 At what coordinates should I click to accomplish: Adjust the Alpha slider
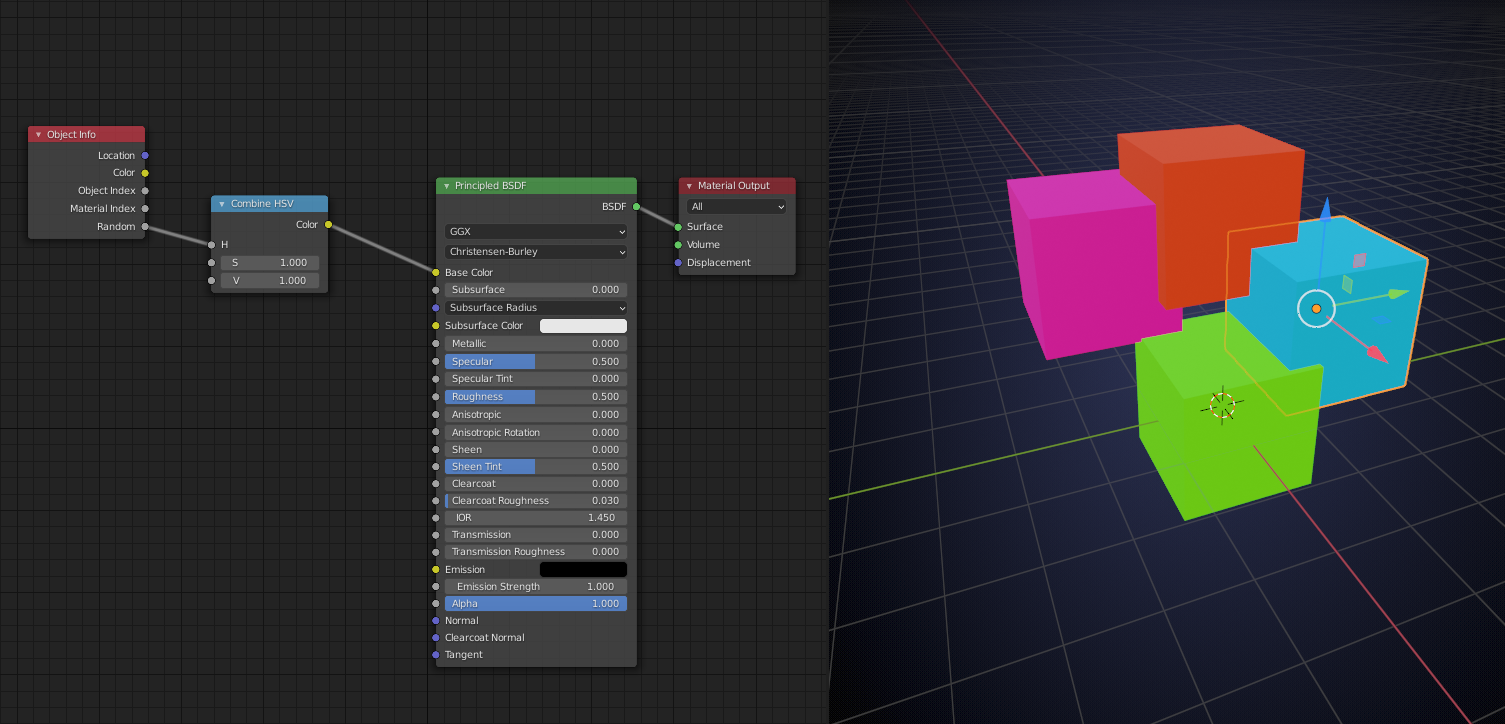[x=536, y=604]
